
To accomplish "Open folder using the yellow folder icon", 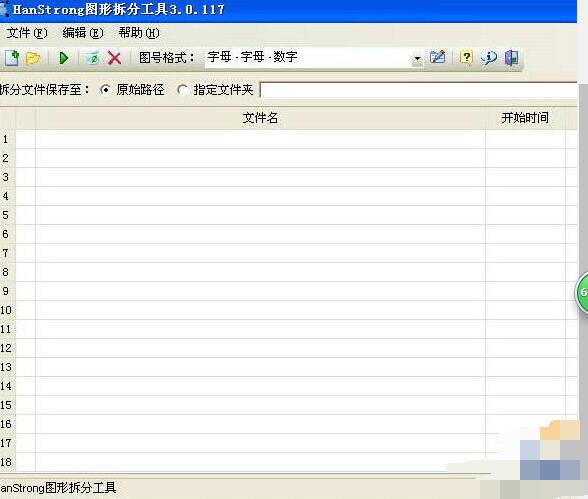I will click(x=33, y=58).
